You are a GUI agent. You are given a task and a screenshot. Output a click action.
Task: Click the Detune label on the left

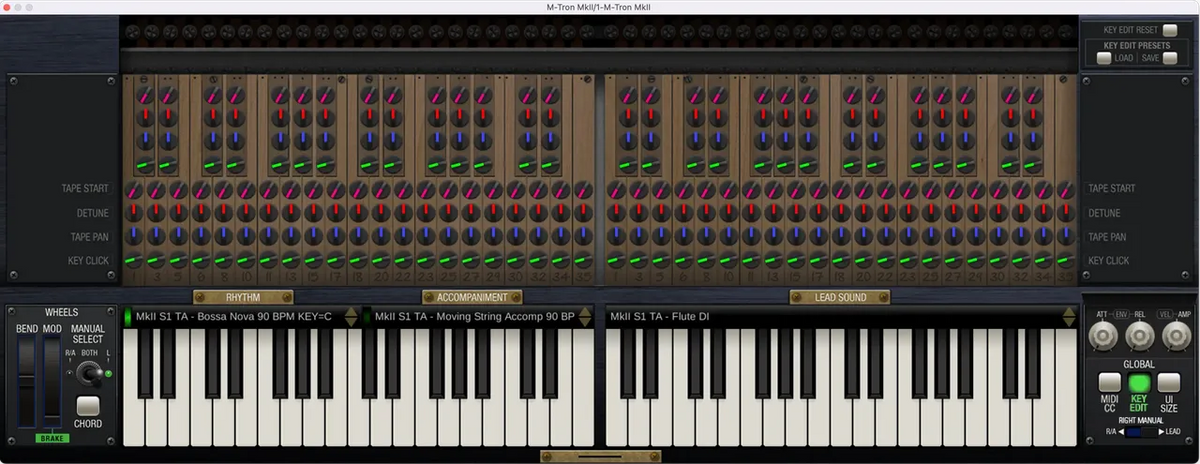(93, 213)
